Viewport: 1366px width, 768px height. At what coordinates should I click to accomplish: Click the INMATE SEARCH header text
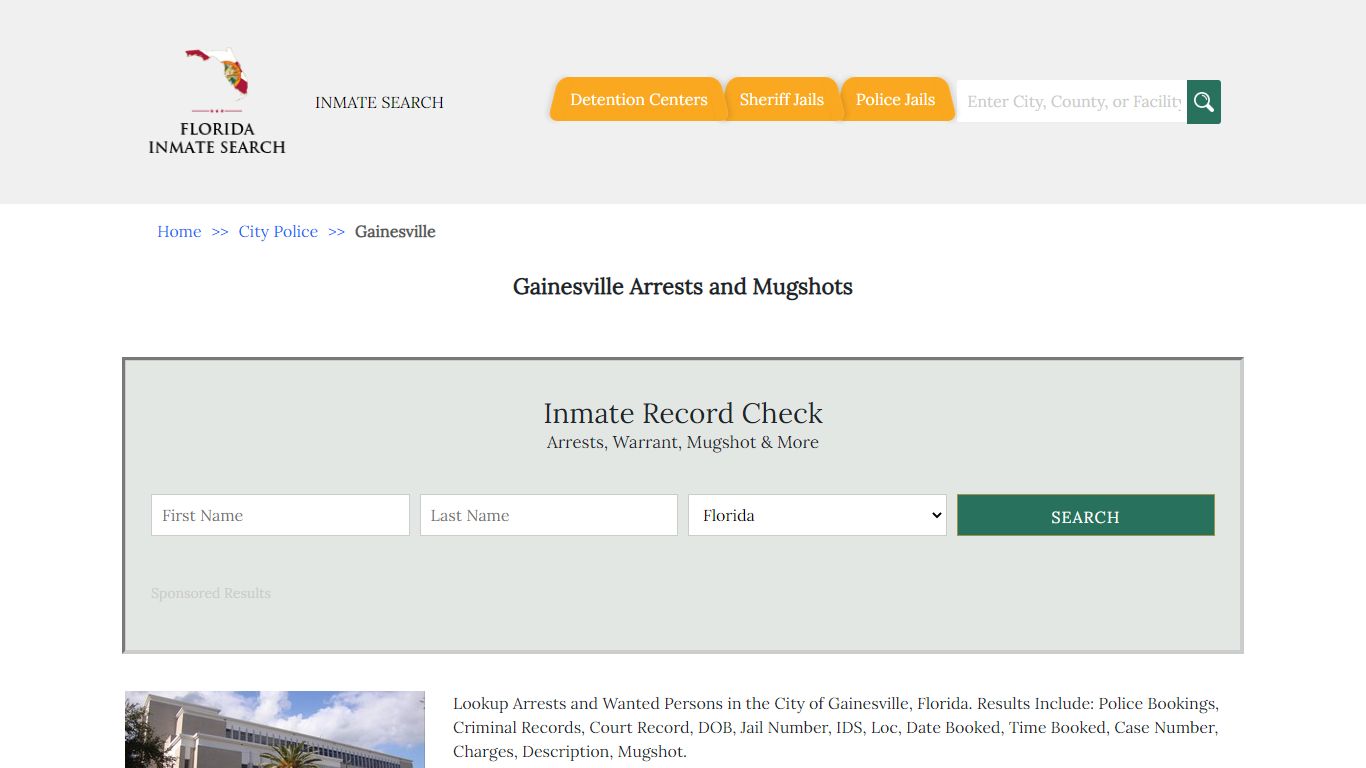click(379, 102)
